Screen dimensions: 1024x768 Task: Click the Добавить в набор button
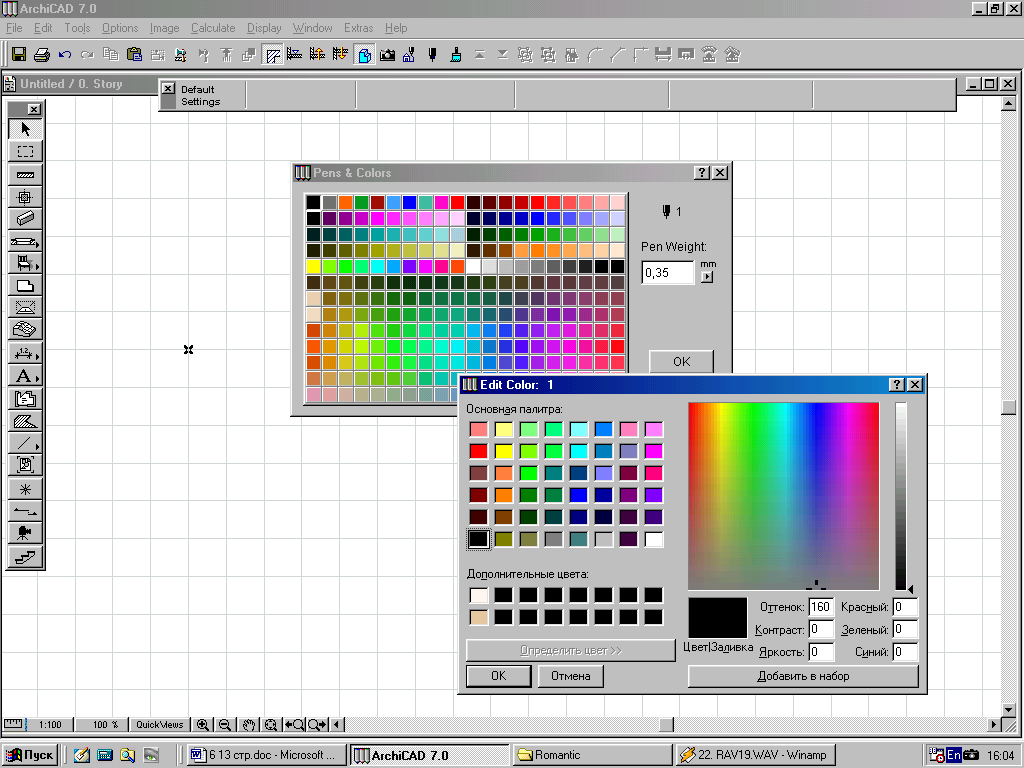click(x=803, y=676)
